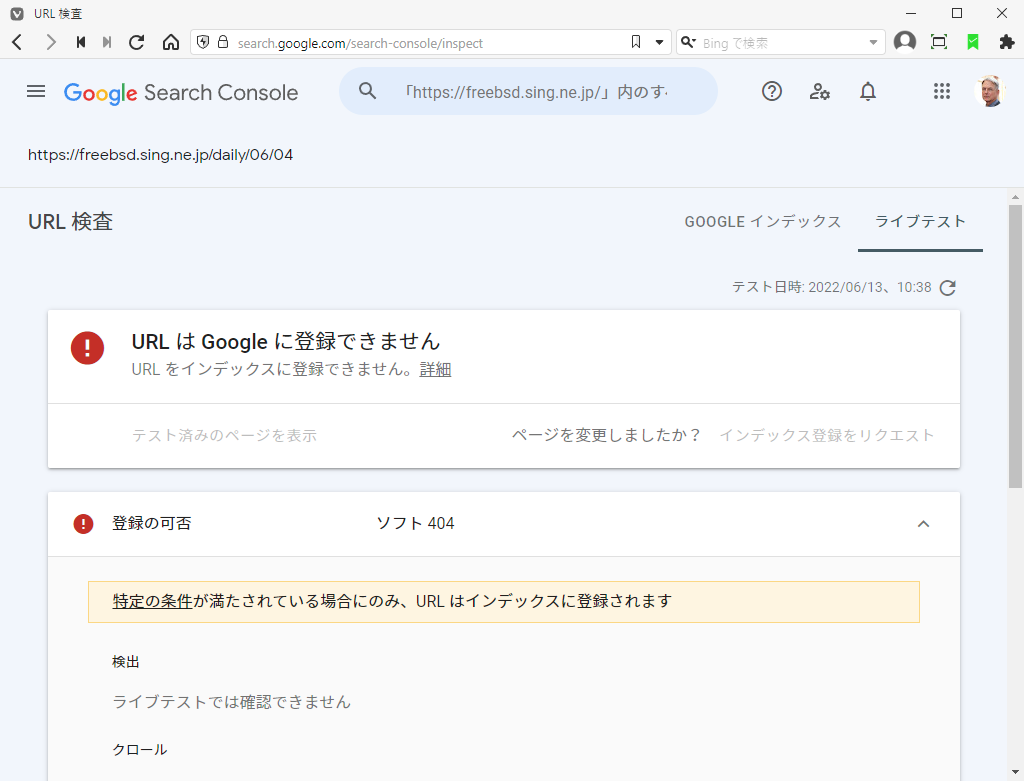Click the padlock security icon
This screenshot has height=781, width=1024.
point(223,42)
